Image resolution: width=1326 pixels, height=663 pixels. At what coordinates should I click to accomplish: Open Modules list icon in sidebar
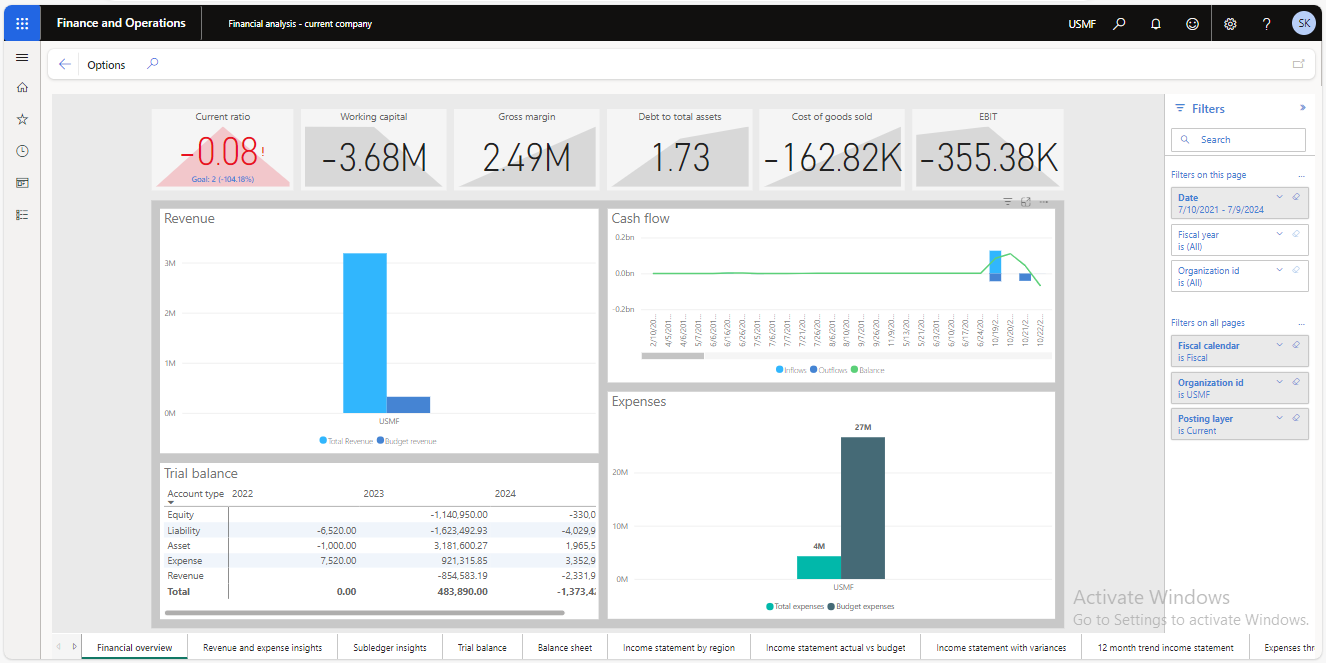[x=22, y=215]
